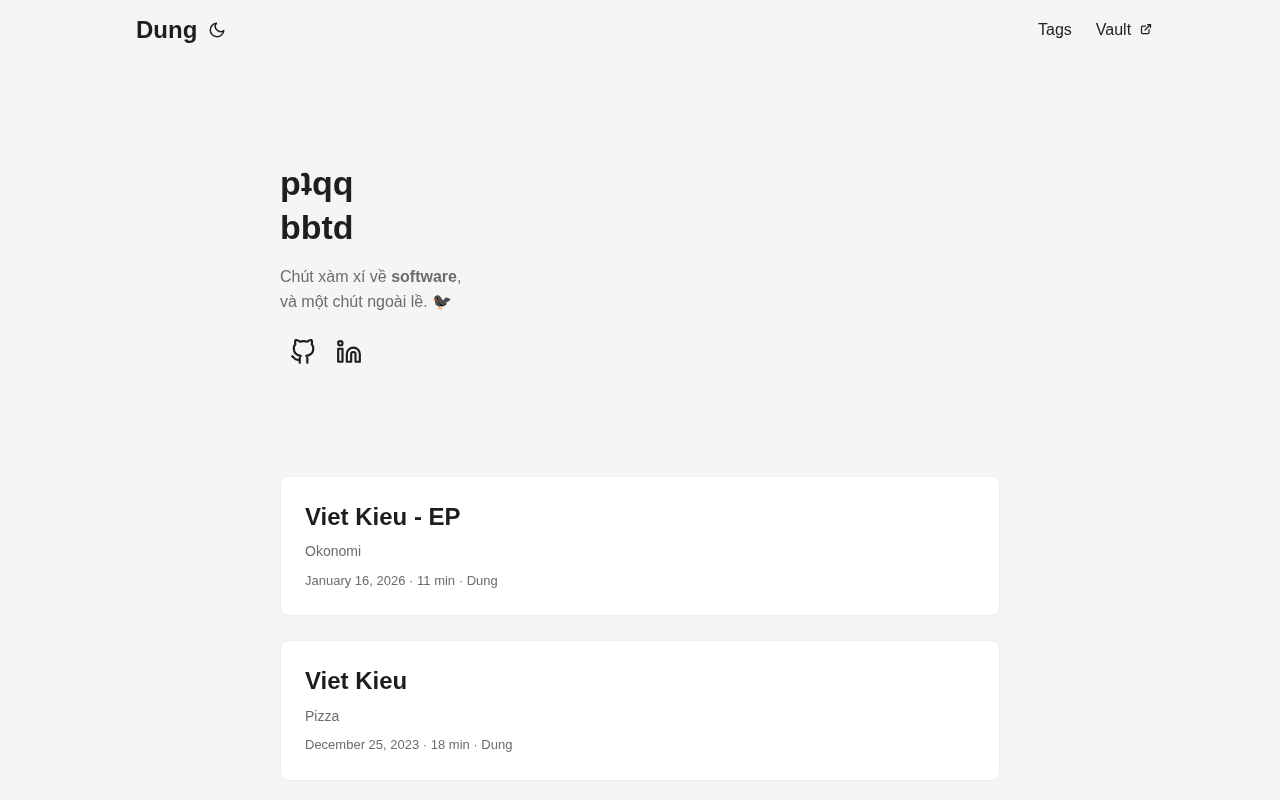Select the December 25, 2023 post date
1280x800 pixels.
pos(362,745)
